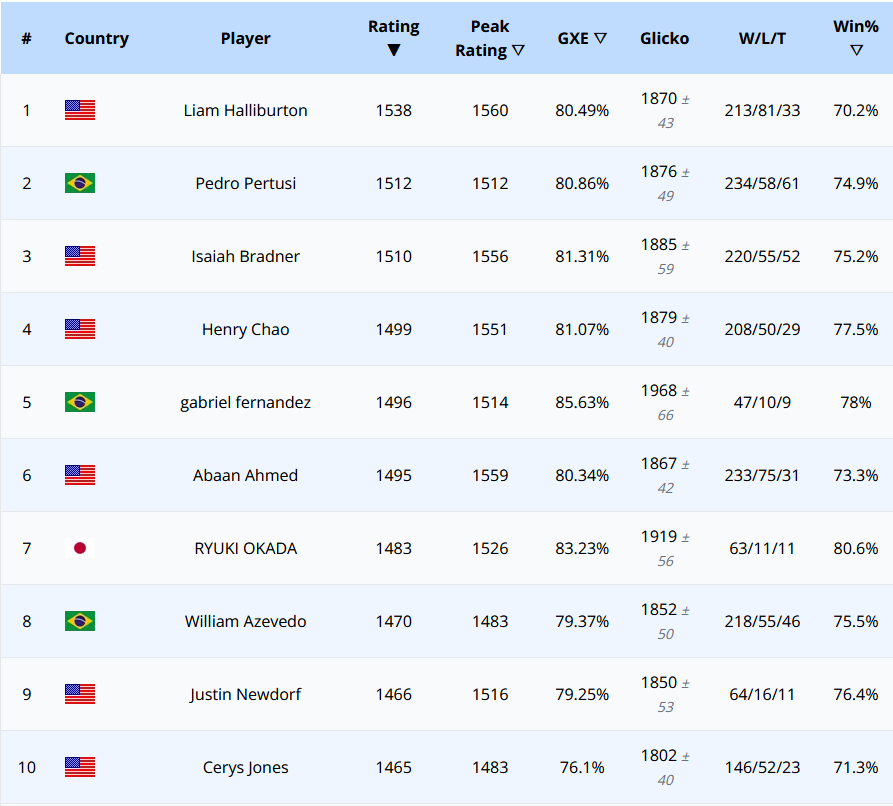Click the # column header
The height and width of the screenshot is (806, 893).
[26, 38]
